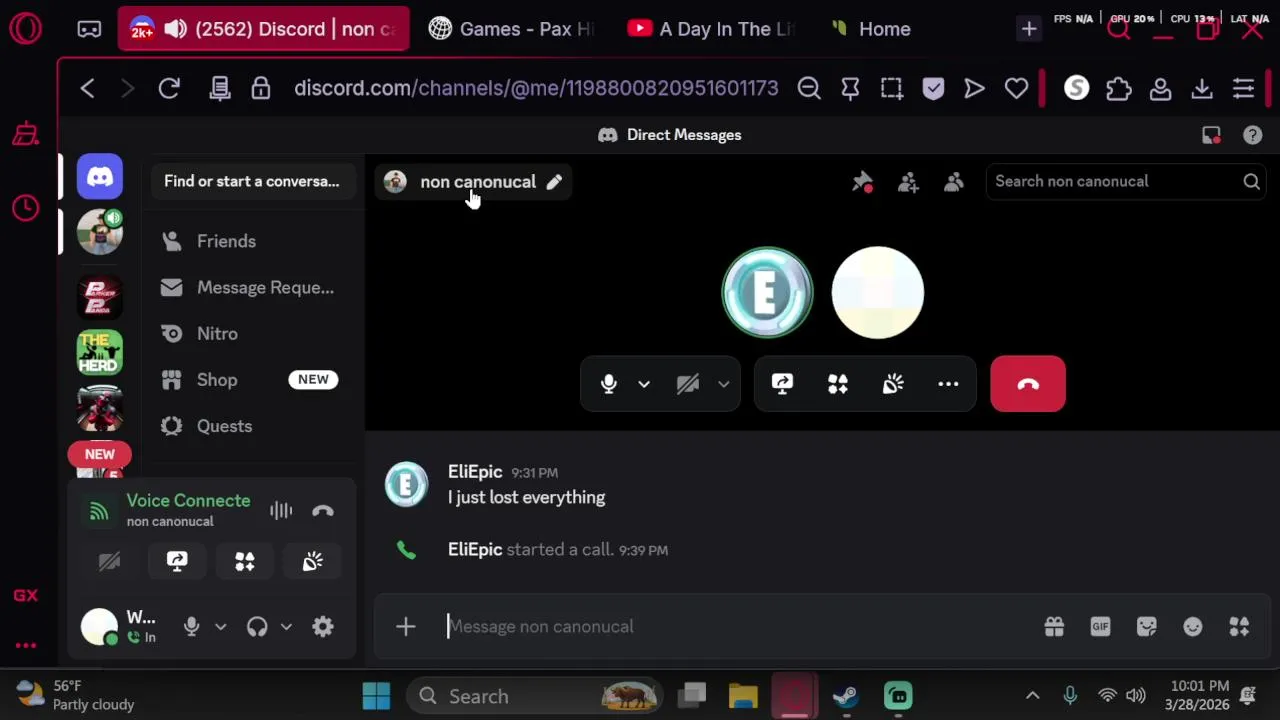Open a new browser tab

click(x=1029, y=29)
